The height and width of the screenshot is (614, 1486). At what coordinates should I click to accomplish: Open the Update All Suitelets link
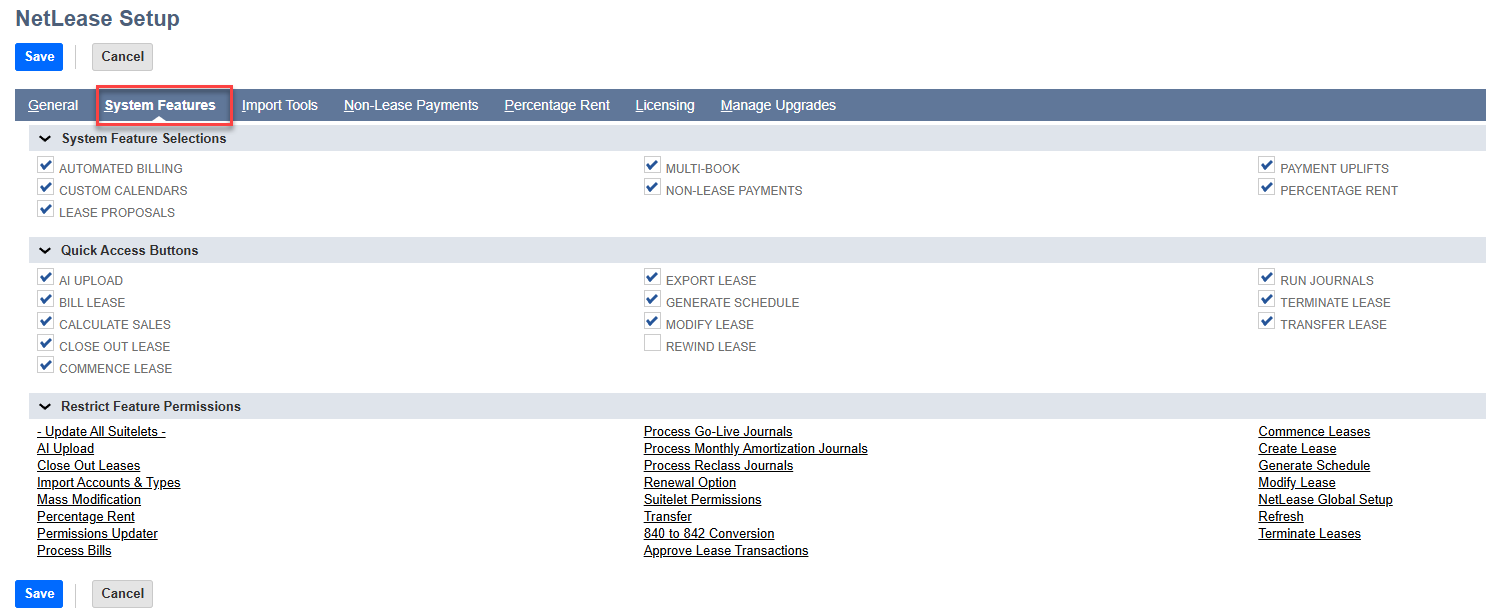(101, 432)
